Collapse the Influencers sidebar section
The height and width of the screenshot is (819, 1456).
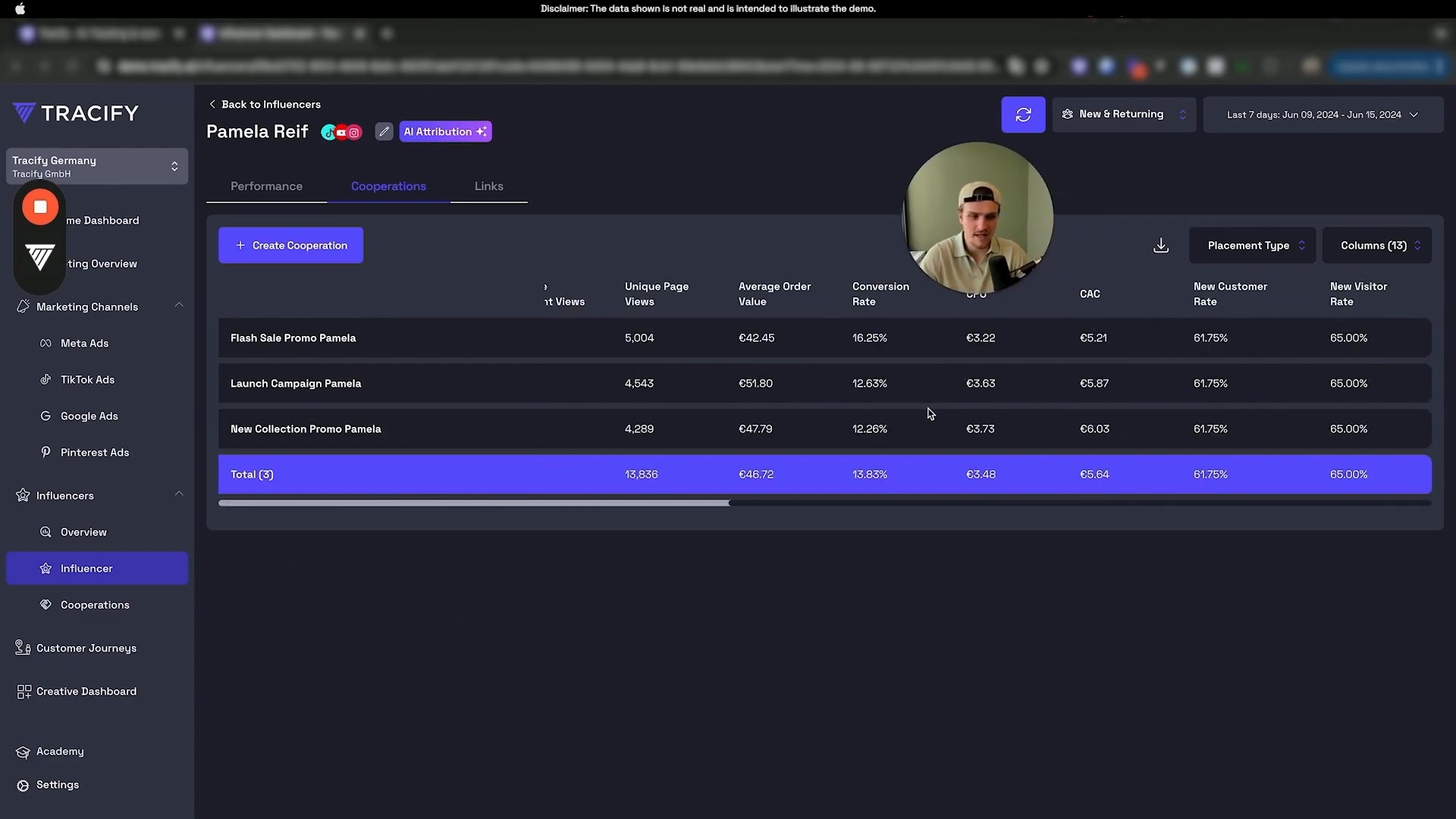[179, 493]
